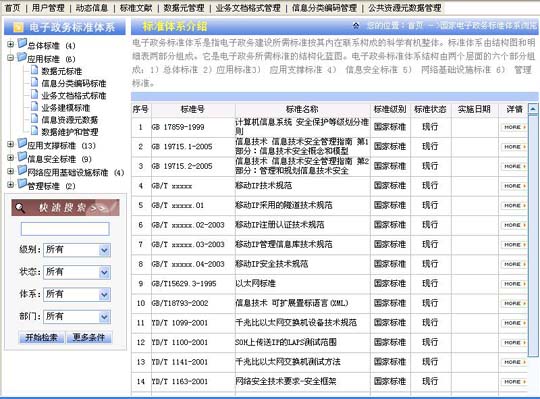Click the quick search text field
The width and height of the screenshot is (540, 399).
(x=65, y=229)
